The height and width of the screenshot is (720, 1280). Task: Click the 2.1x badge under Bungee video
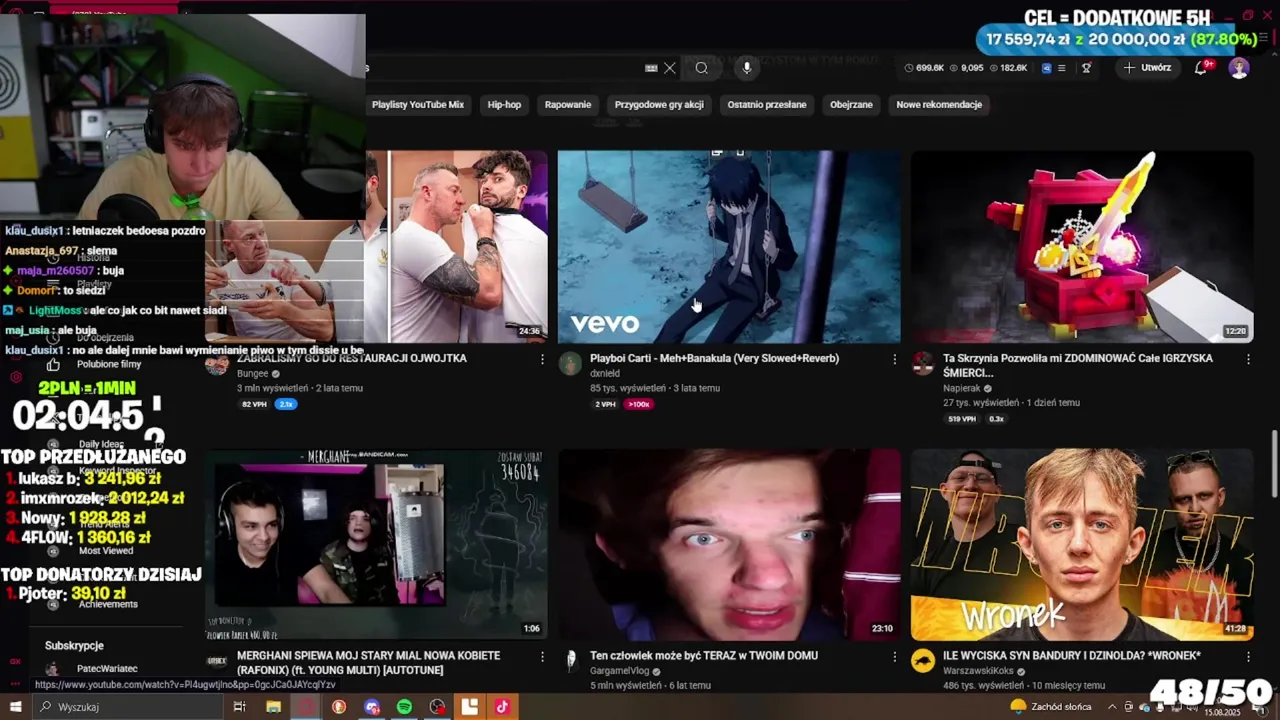tap(286, 404)
